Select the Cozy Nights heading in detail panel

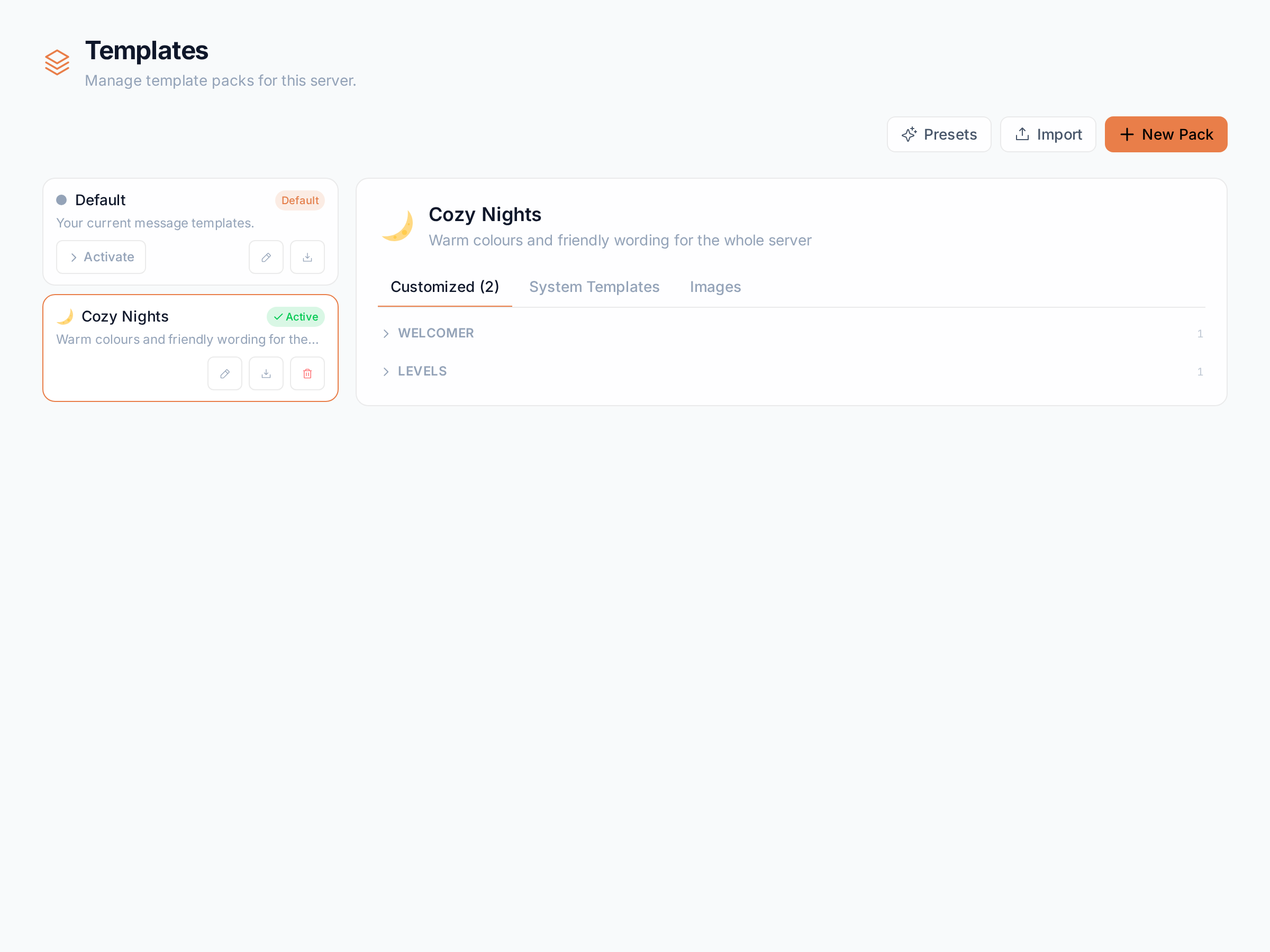pyautogui.click(x=485, y=215)
